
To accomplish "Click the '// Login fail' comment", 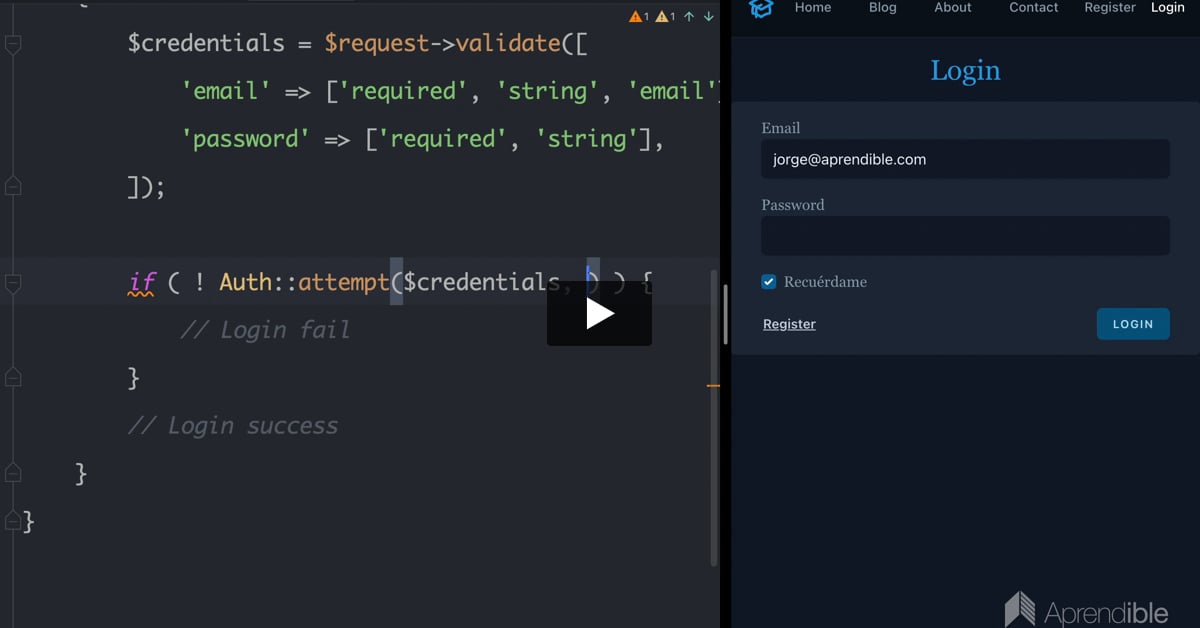I will 265,330.
